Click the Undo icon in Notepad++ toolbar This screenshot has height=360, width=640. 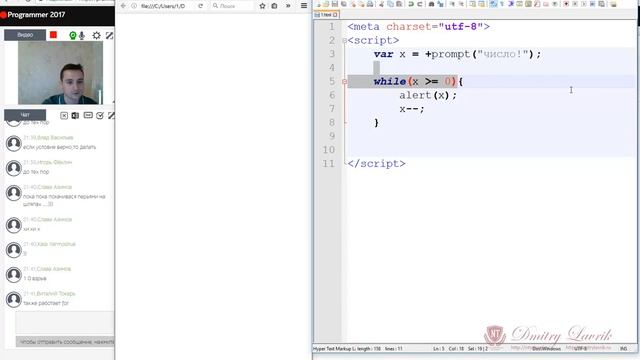point(411,4)
